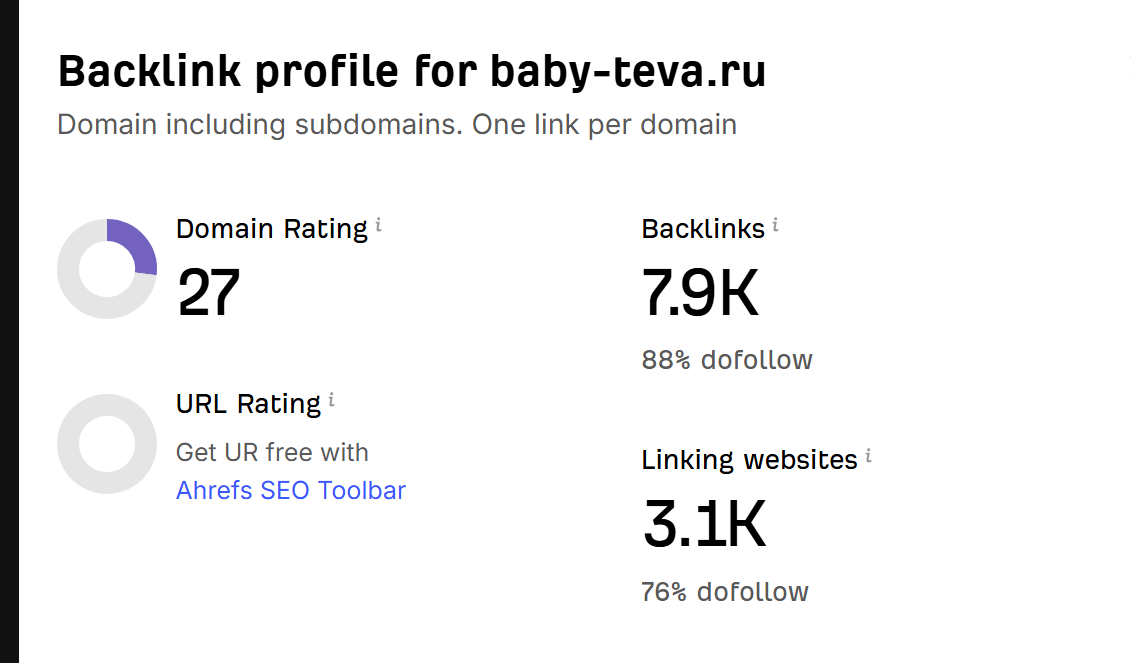Screen dimensions: 1131x663
Task: Click the info icon beside Domain Rating
Action: pyautogui.click(x=379, y=226)
